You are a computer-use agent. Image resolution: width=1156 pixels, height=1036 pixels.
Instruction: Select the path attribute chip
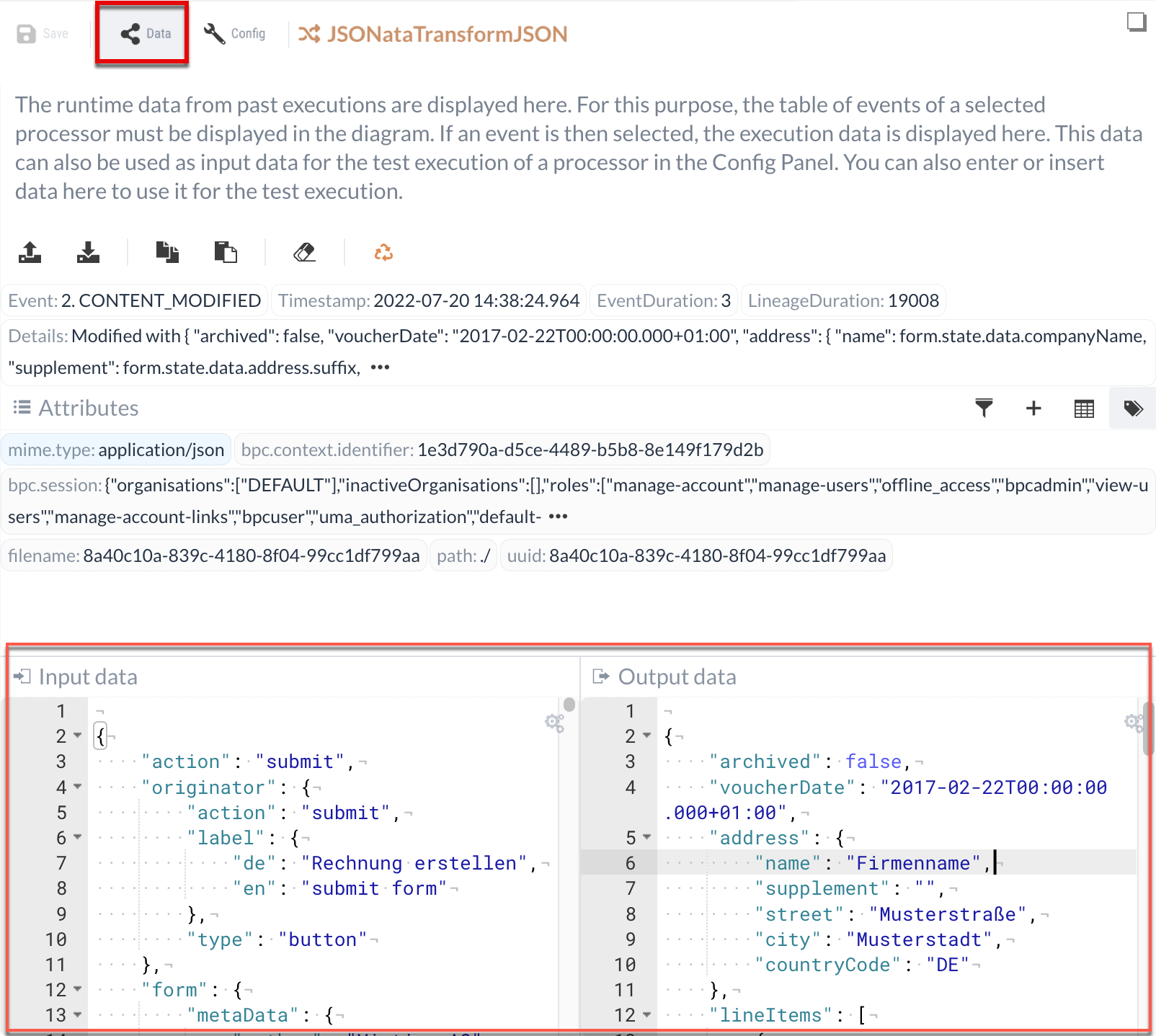(463, 555)
